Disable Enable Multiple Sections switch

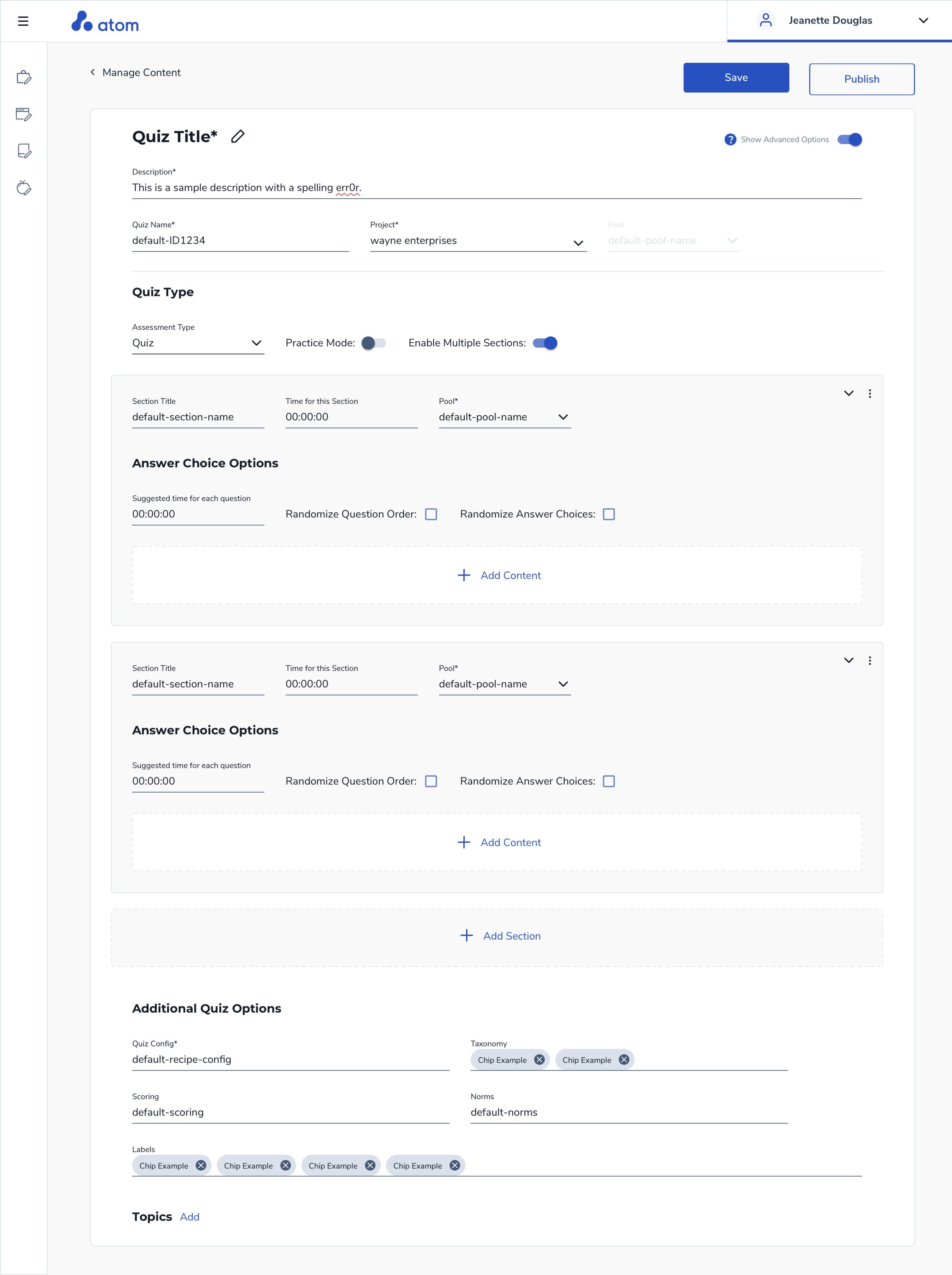(x=545, y=343)
